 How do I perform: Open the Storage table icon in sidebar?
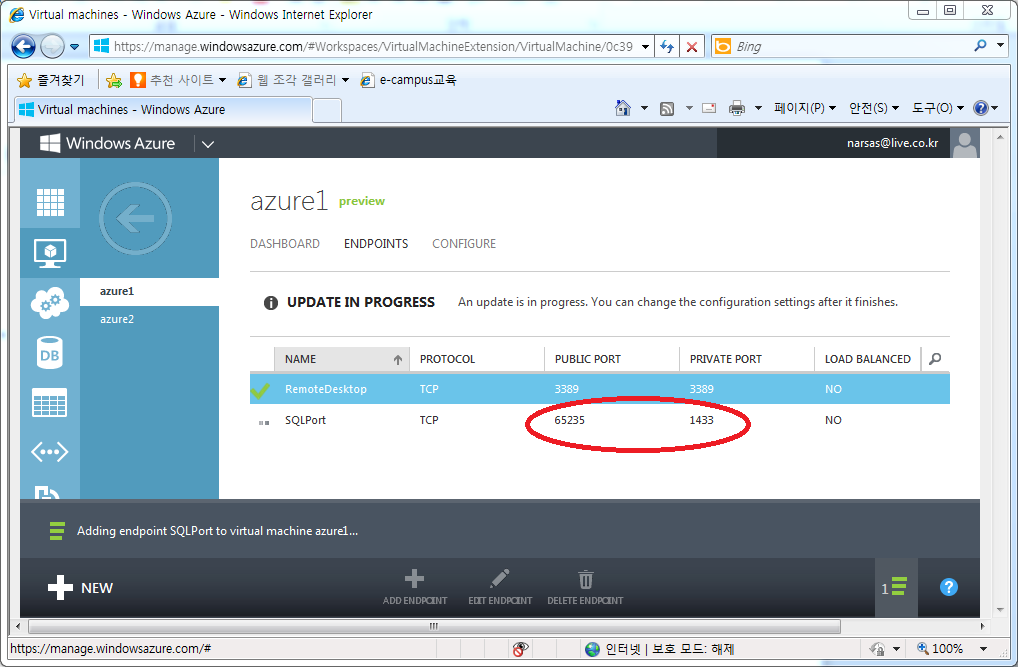pyautogui.click(x=49, y=402)
